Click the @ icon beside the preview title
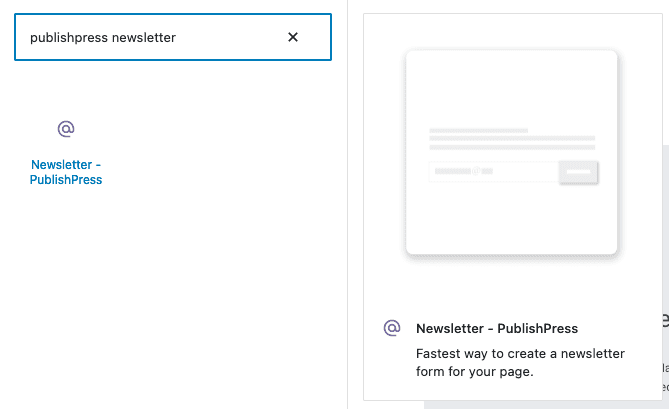Screen dimensions: 669x409 point(392,328)
